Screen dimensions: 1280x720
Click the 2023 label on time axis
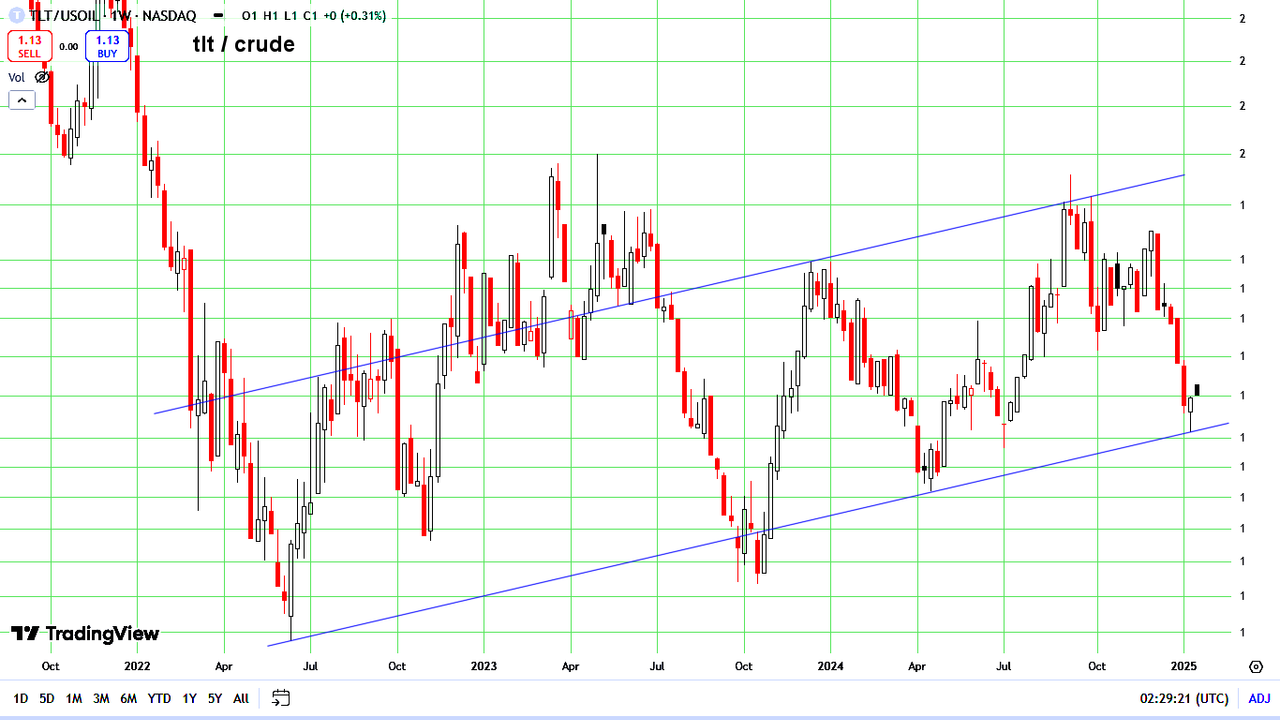(483, 665)
